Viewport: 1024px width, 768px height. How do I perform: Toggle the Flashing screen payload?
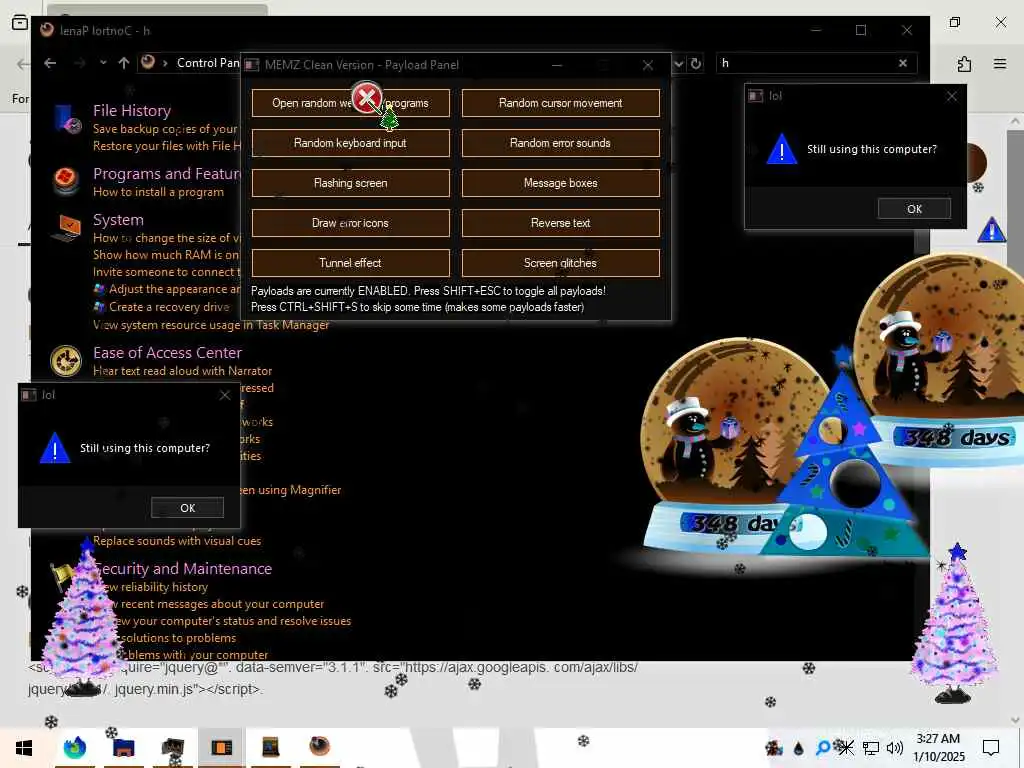coord(351,183)
